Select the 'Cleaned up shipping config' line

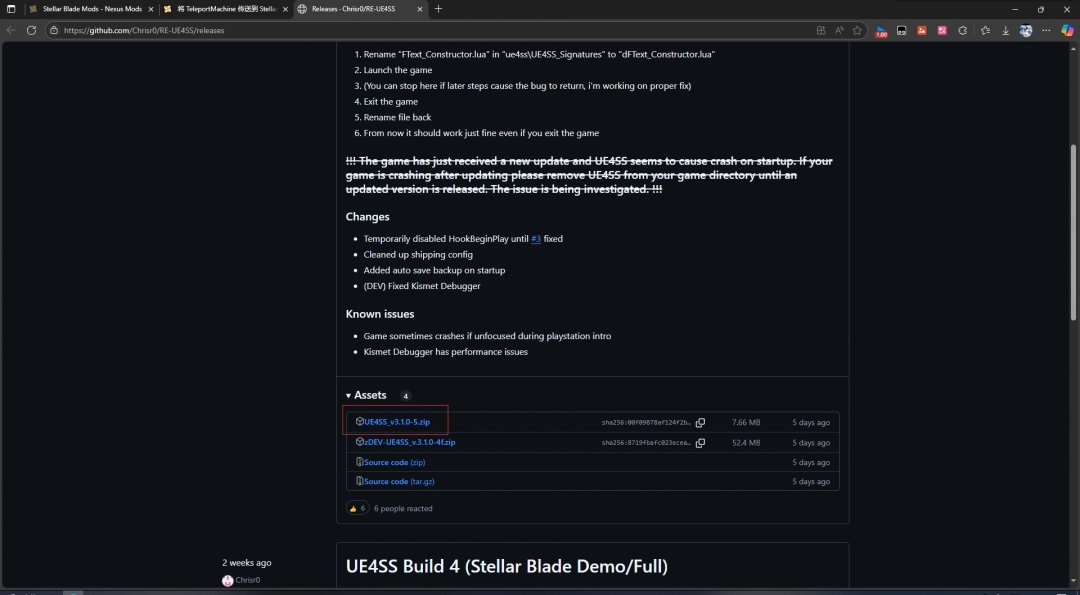pos(418,255)
